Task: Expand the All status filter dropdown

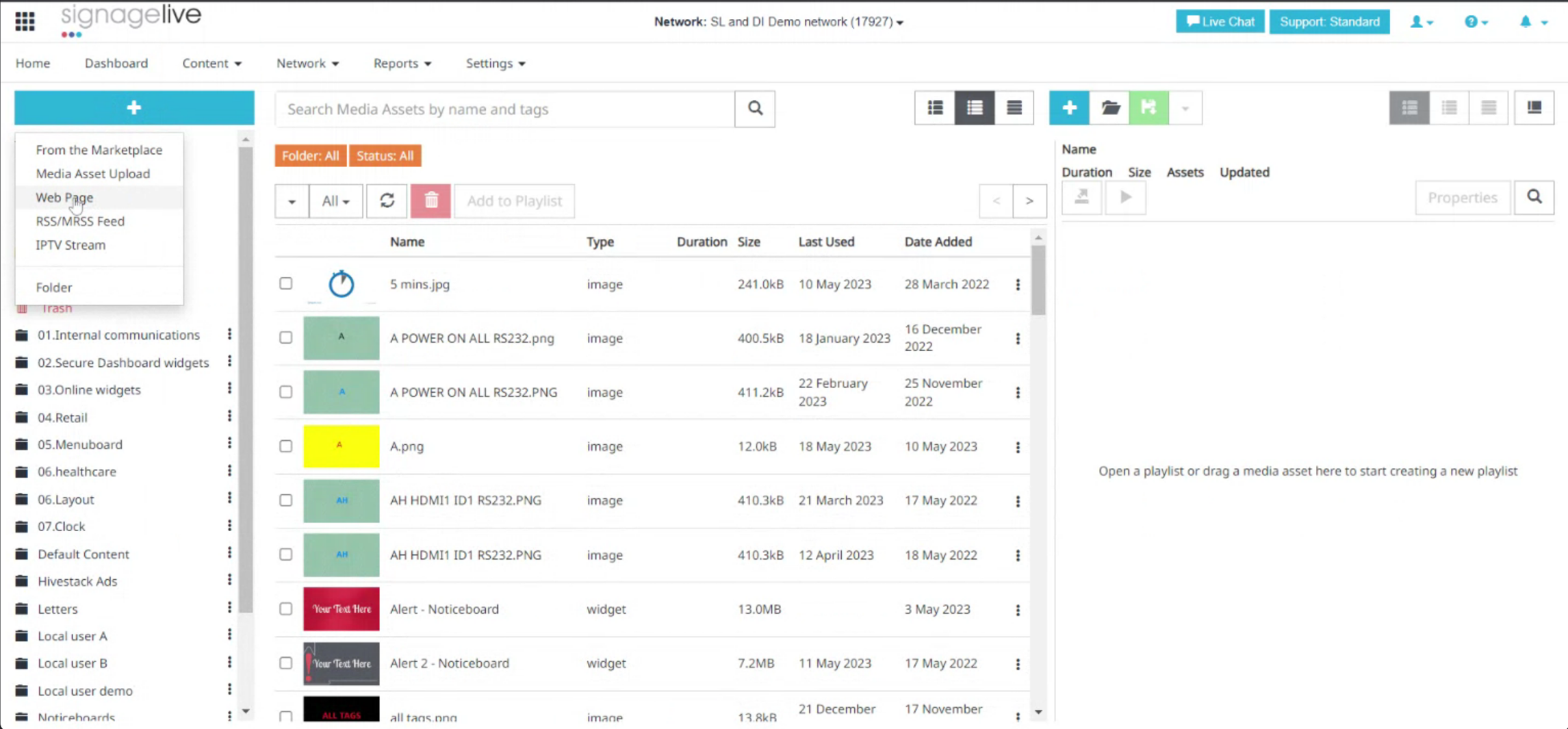Action: tap(335, 201)
